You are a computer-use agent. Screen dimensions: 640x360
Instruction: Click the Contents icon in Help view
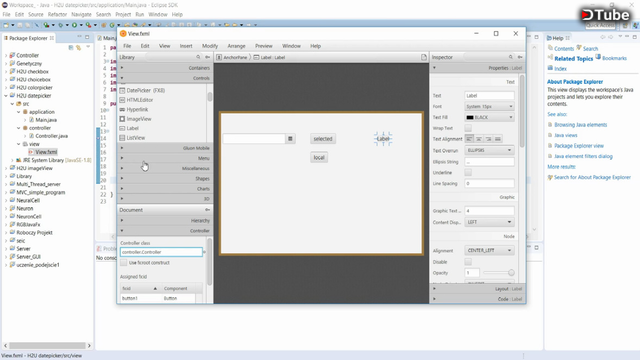550,48
